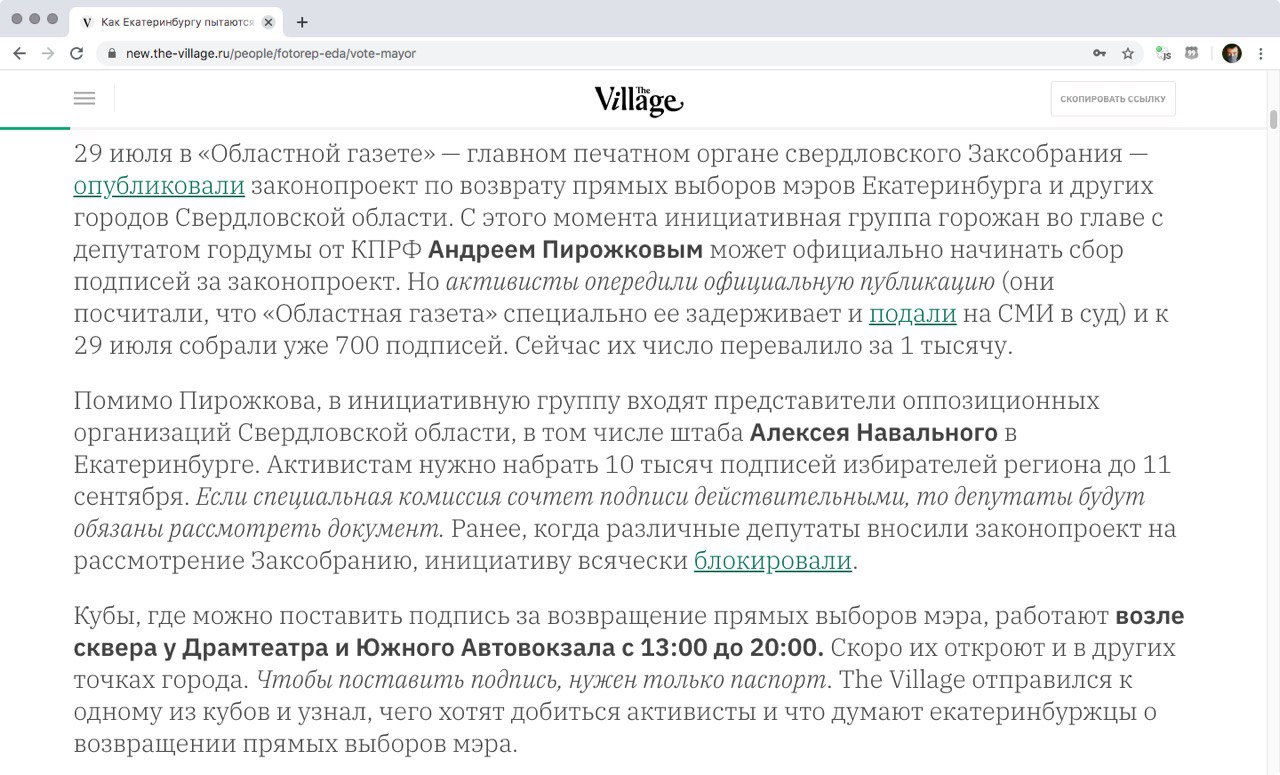Click the browser forward arrow
1280x775 pixels.
point(47,53)
